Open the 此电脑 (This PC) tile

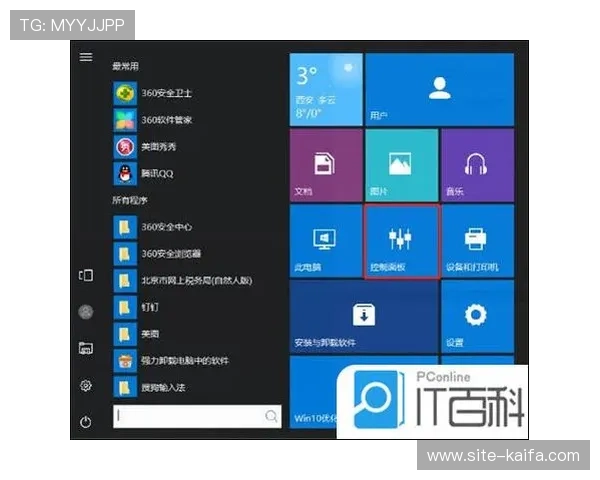[325, 241]
